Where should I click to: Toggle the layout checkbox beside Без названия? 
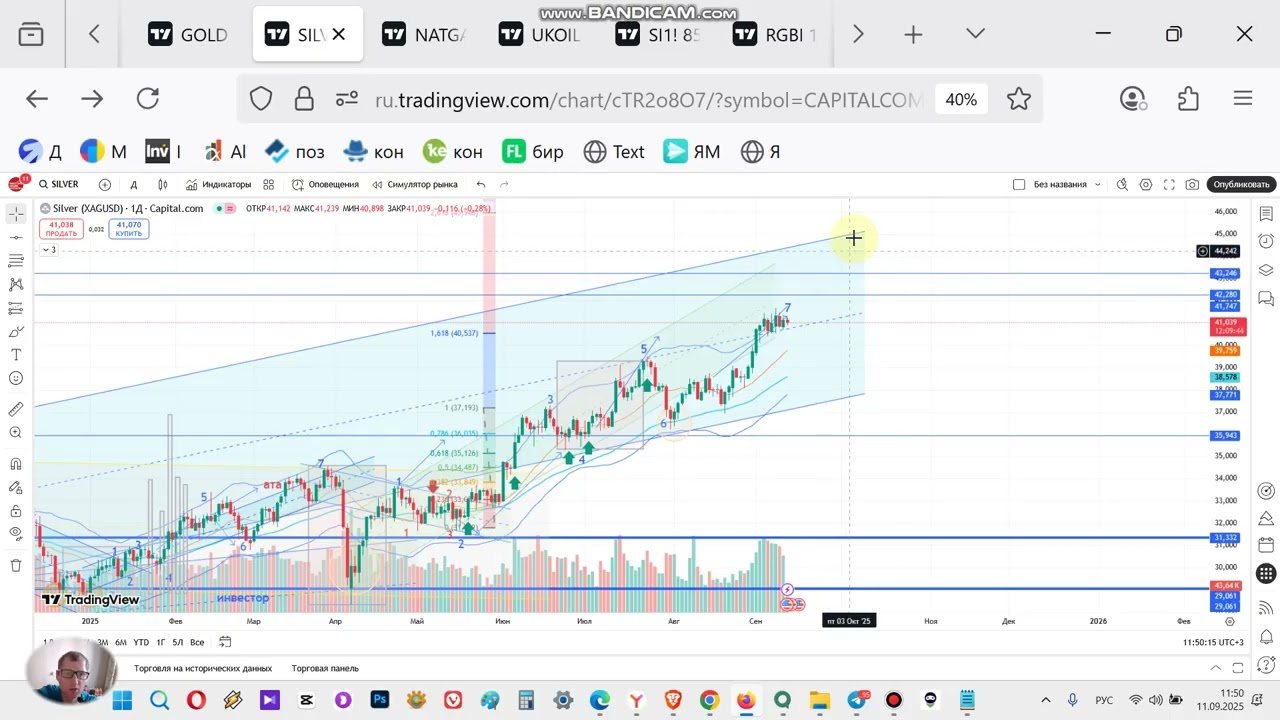coord(1019,184)
